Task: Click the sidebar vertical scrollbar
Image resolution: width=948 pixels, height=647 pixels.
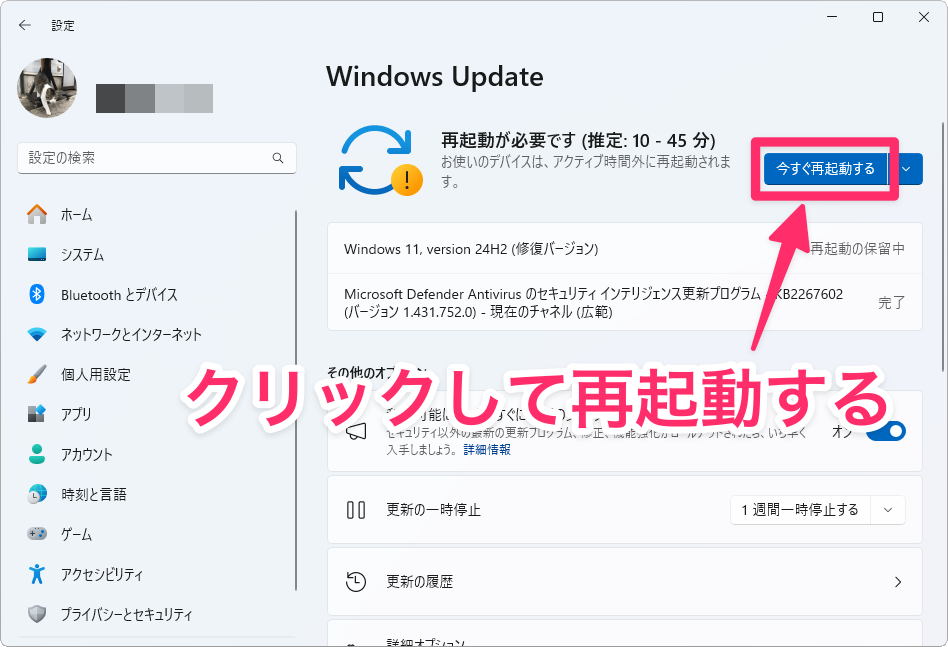Action: click(296, 400)
